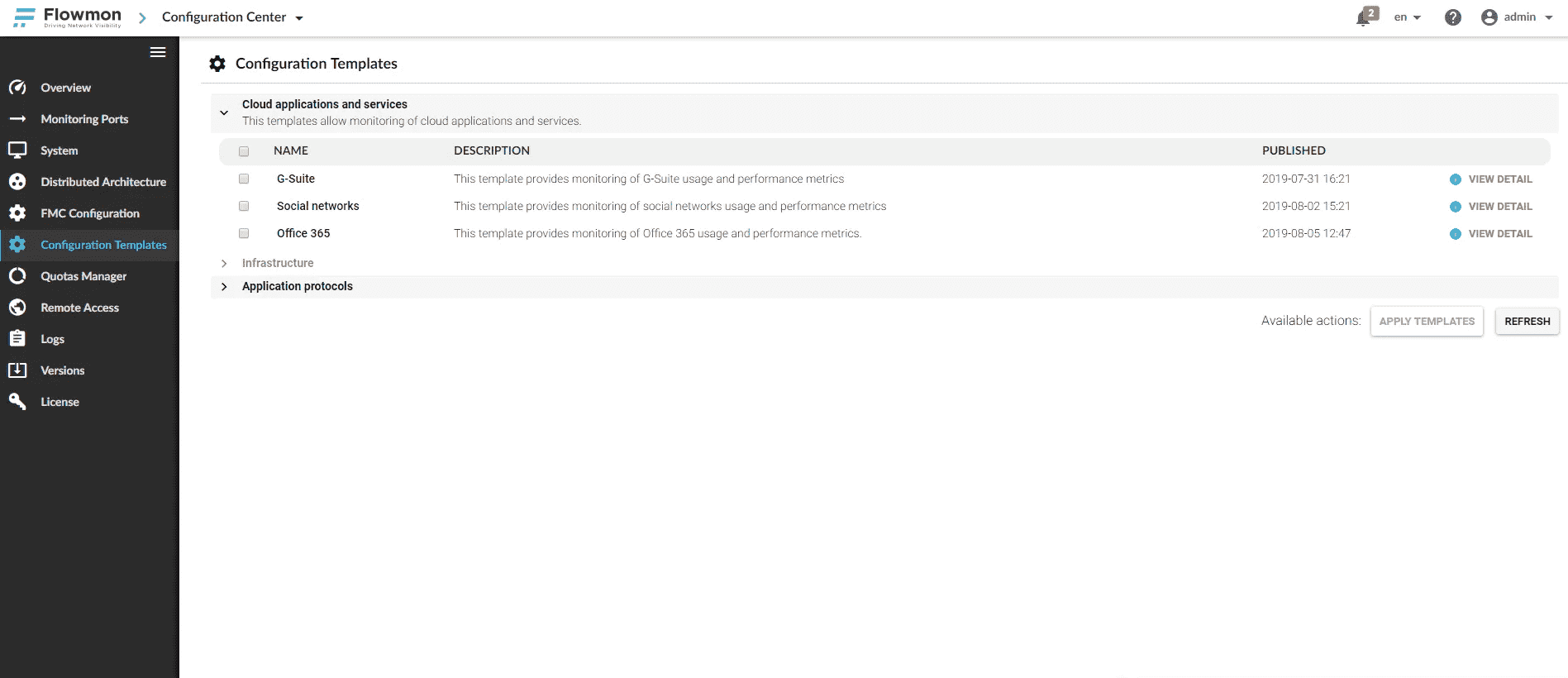Tick the Social networks template checkbox
The width and height of the screenshot is (1568, 678).
(x=244, y=206)
